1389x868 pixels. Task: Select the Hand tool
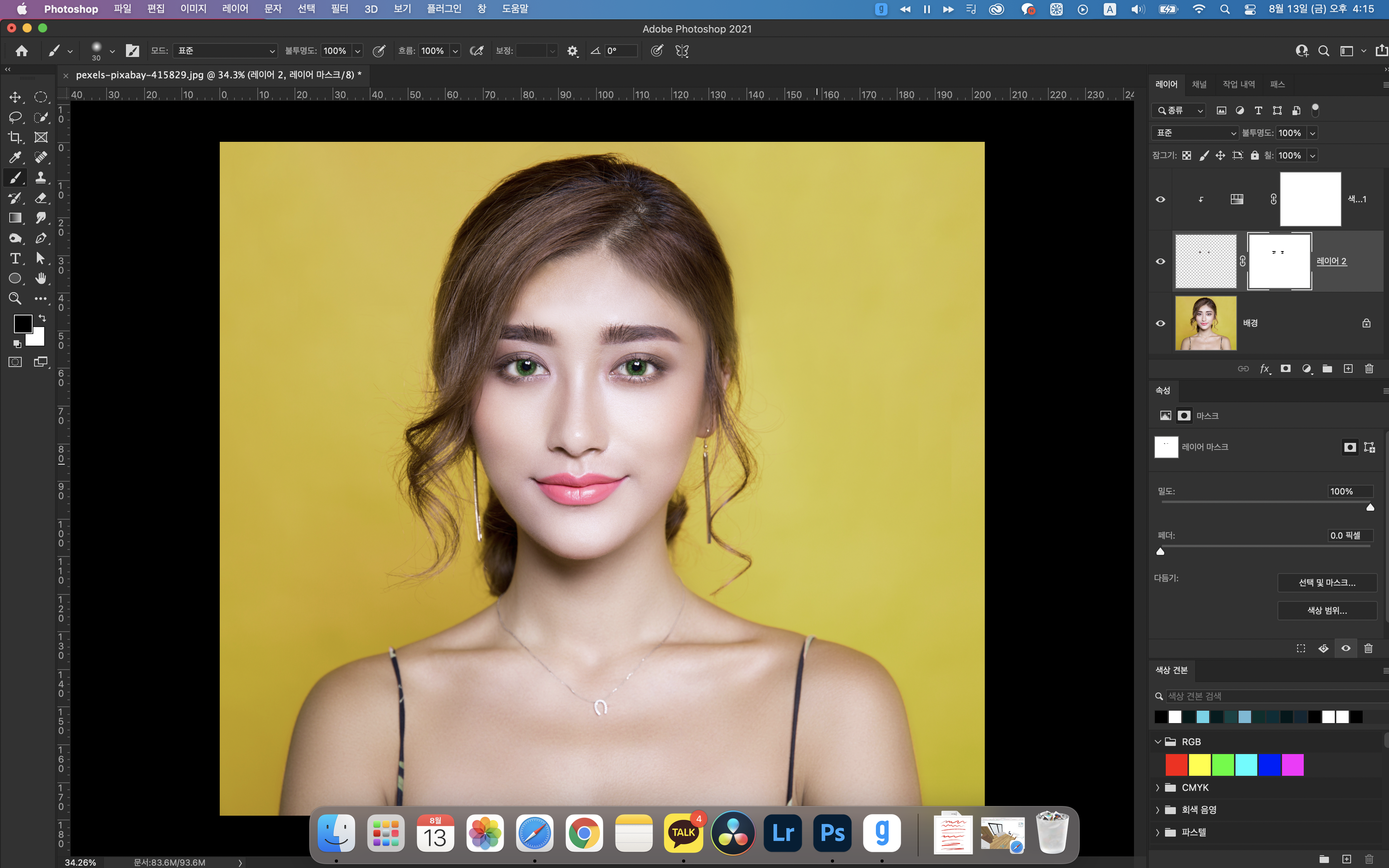click(x=41, y=279)
